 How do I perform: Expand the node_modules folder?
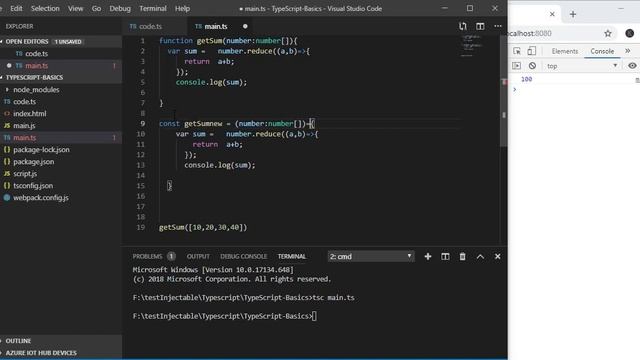click(36, 89)
